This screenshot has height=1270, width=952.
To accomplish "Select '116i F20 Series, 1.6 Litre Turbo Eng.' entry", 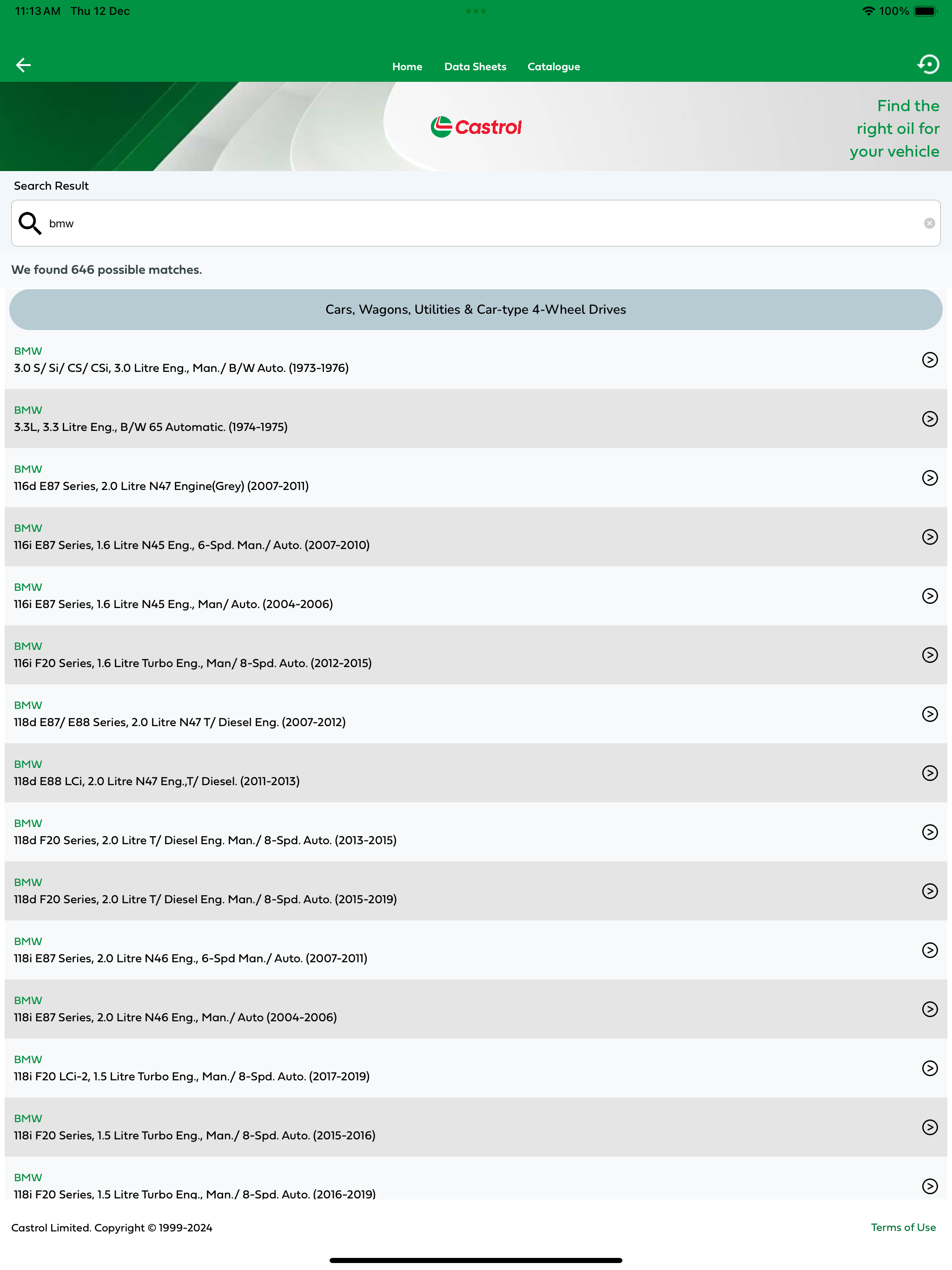I will pyautogui.click(x=476, y=655).
